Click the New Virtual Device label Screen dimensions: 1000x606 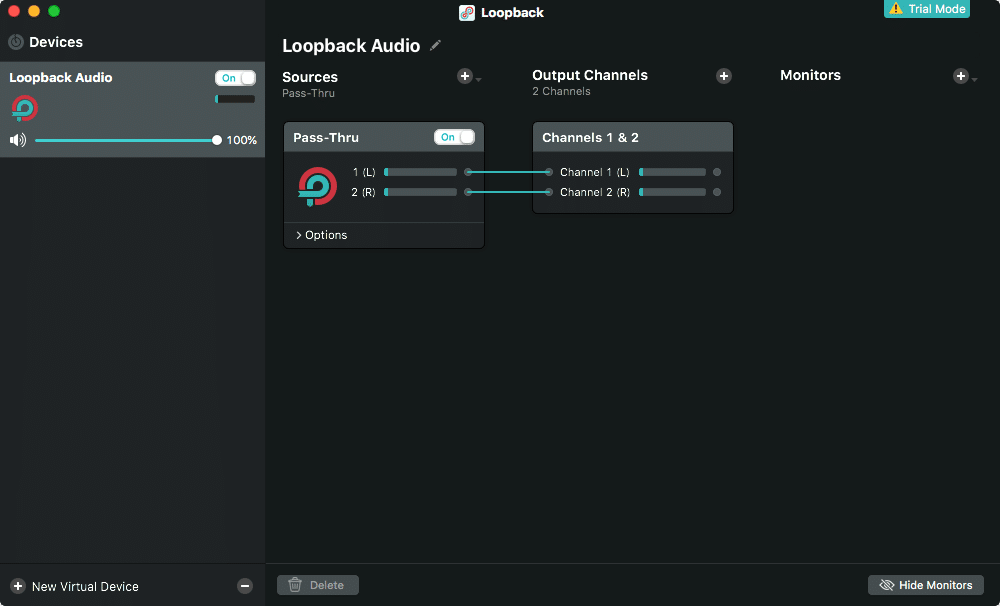pyautogui.click(x=85, y=586)
